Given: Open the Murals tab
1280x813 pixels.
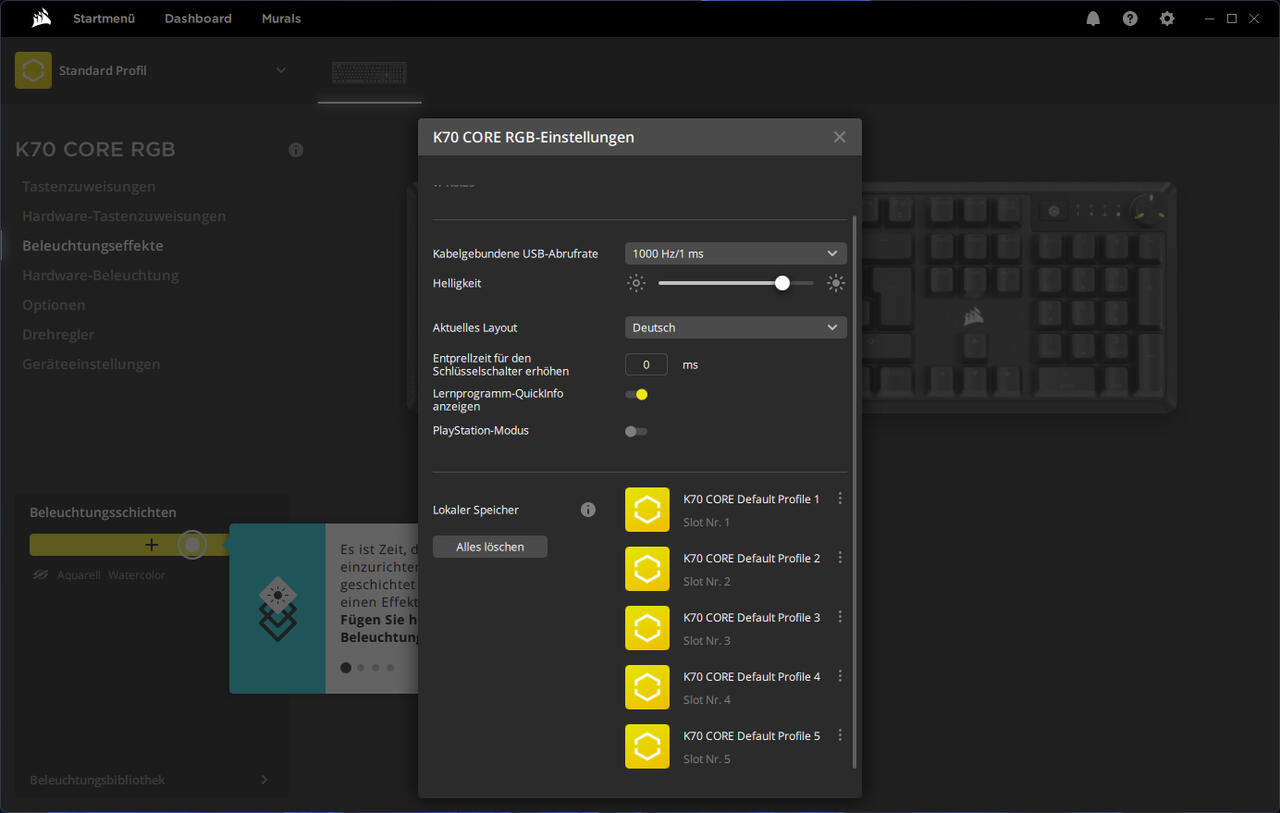Looking at the screenshot, I should [x=281, y=18].
